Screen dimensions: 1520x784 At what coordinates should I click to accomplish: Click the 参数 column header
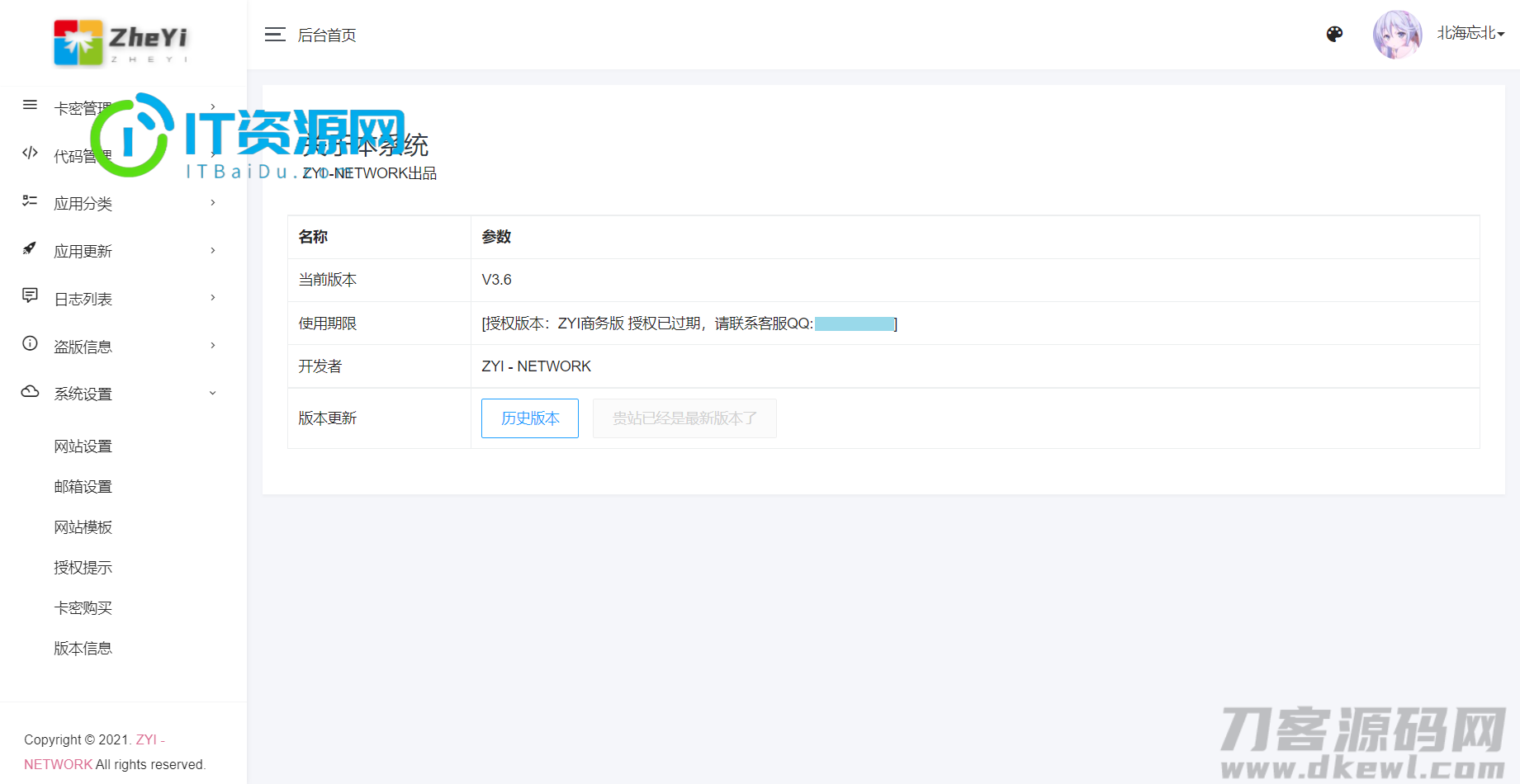point(496,237)
